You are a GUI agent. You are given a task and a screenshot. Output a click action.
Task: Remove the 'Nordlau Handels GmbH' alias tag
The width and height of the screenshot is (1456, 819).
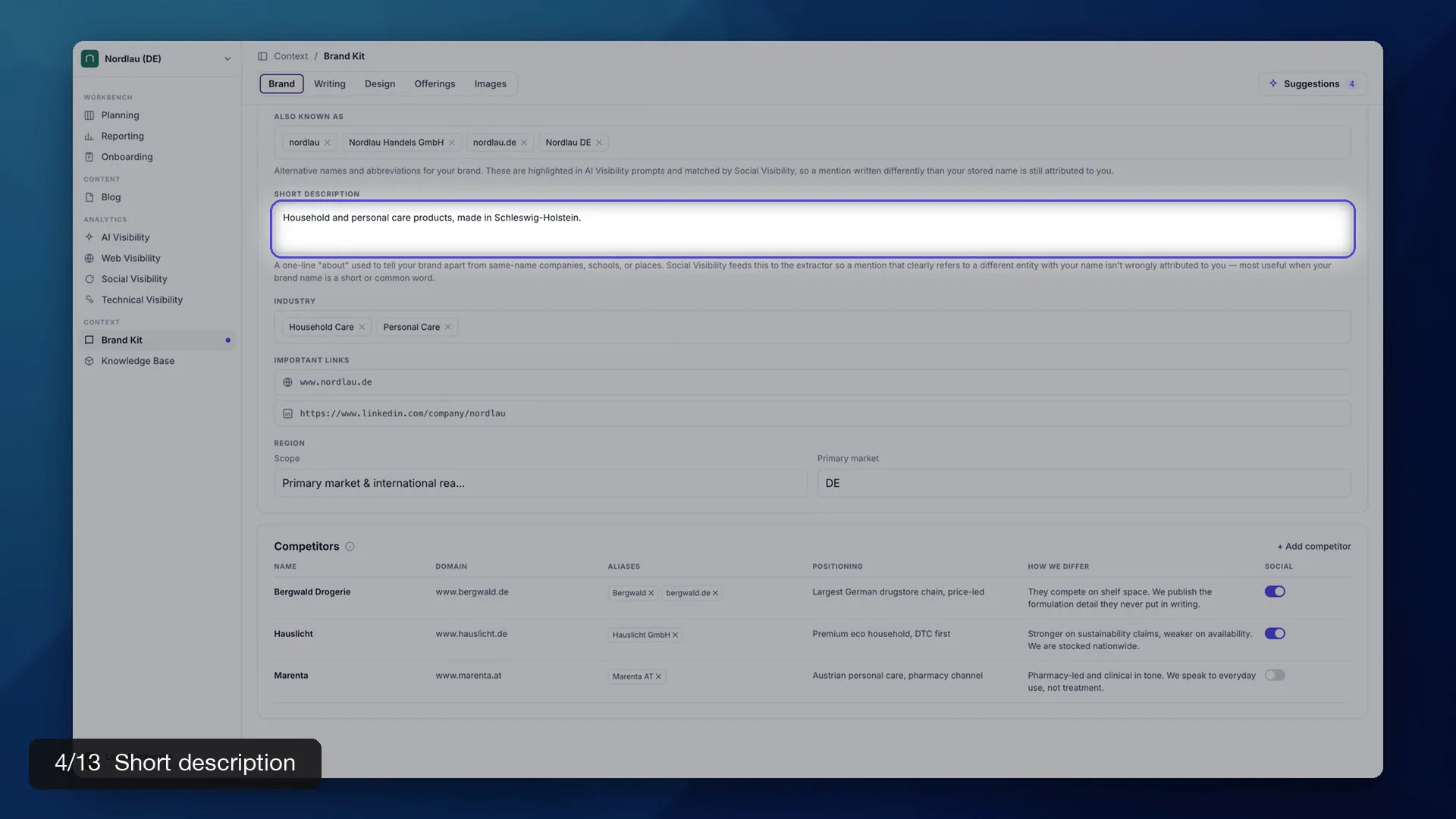point(452,143)
